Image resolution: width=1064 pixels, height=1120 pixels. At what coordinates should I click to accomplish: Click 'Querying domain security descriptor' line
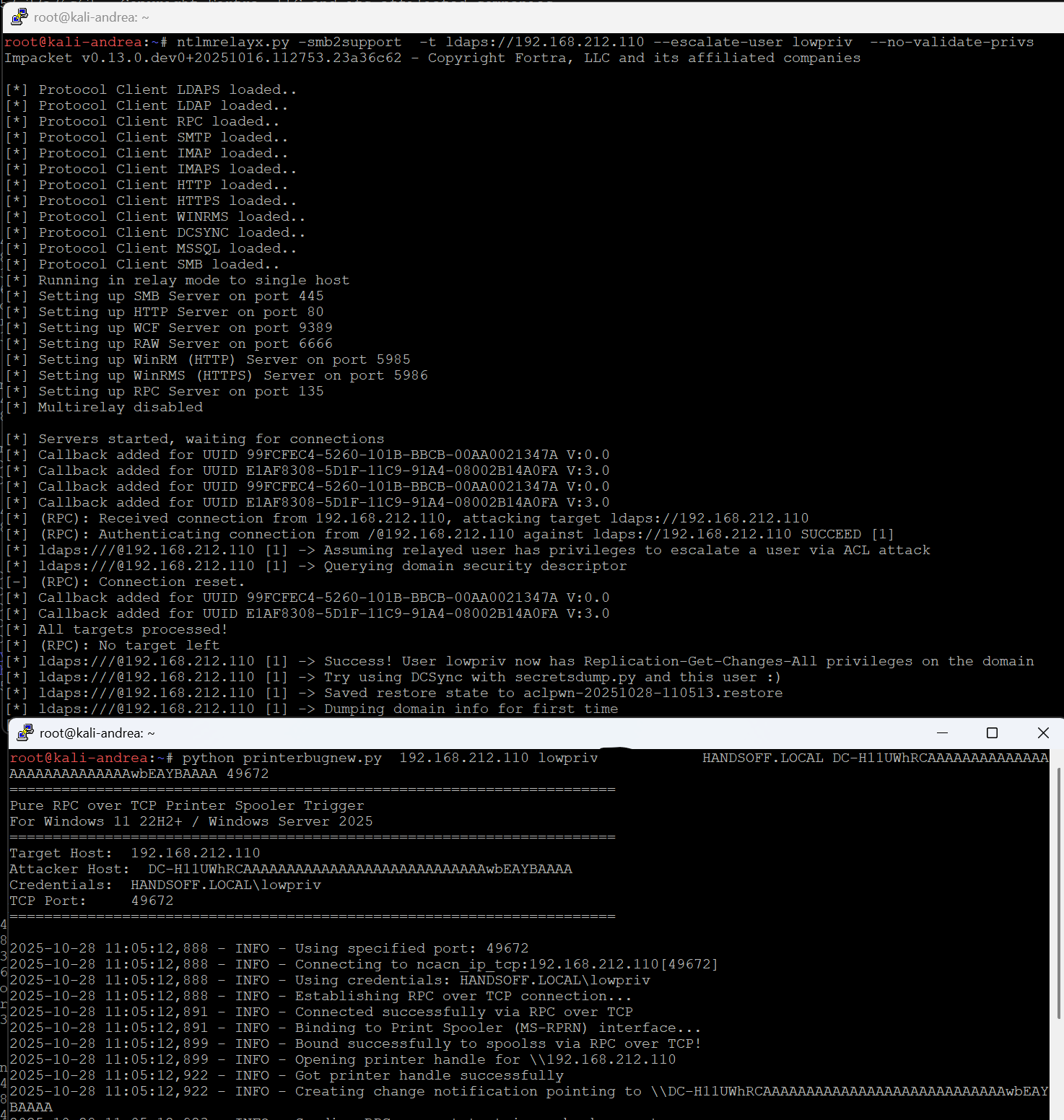click(x=315, y=566)
